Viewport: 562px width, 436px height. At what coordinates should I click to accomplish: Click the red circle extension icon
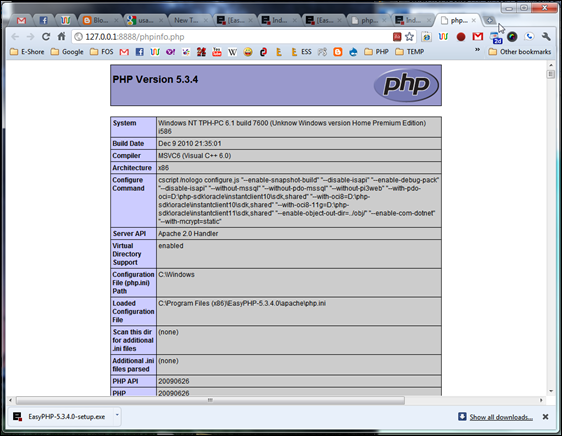click(x=461, y=37)
